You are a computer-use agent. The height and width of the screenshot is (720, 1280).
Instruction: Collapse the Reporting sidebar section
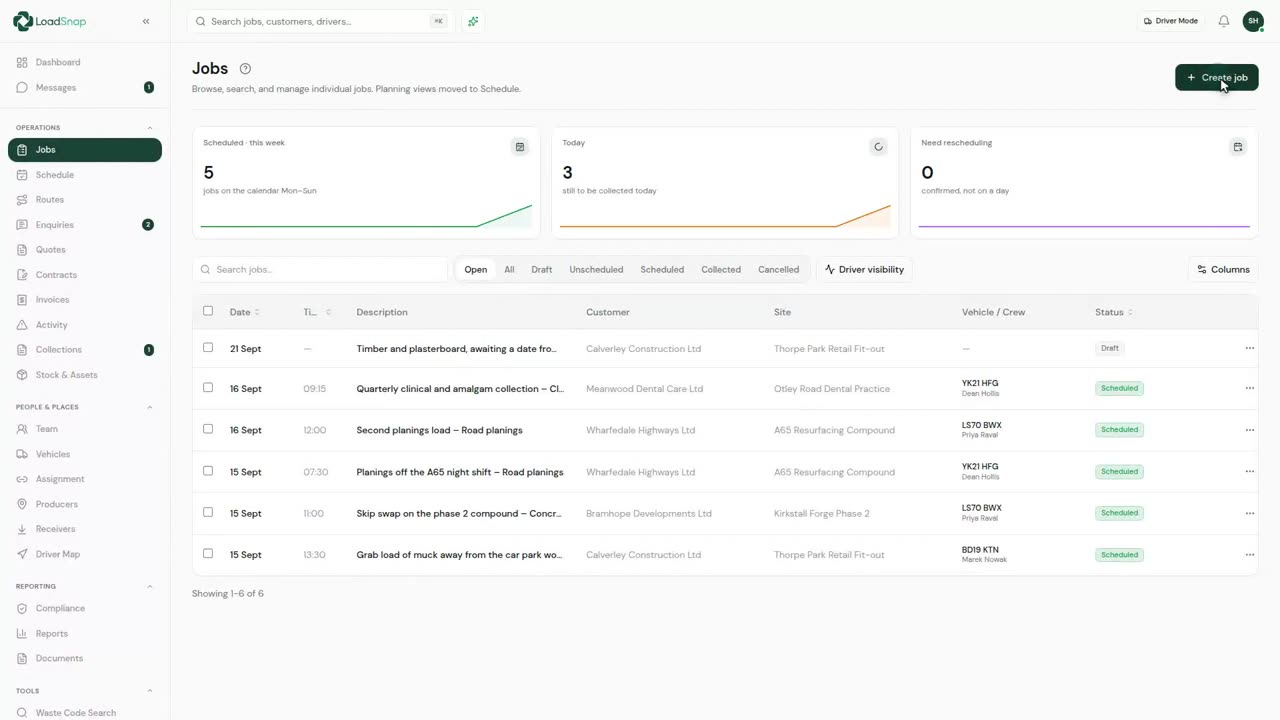point(150,586)
